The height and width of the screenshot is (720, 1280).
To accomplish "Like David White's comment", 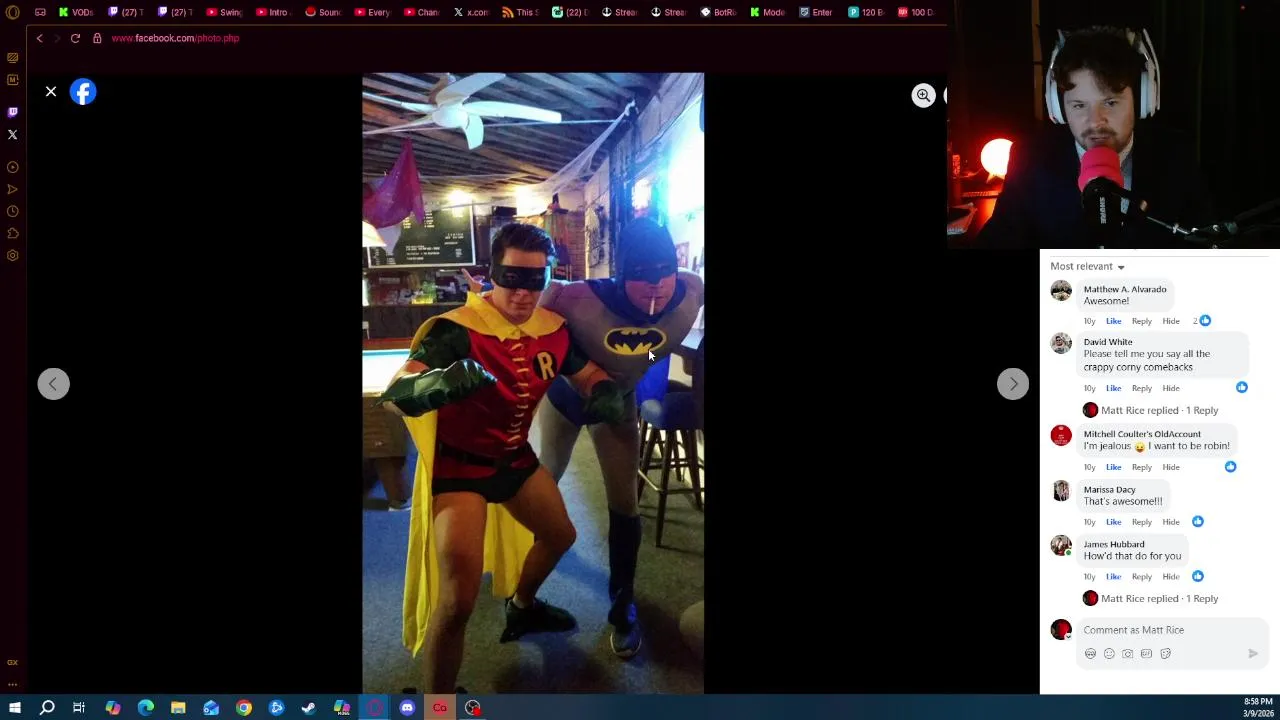I will click(x=1113, y=388).
